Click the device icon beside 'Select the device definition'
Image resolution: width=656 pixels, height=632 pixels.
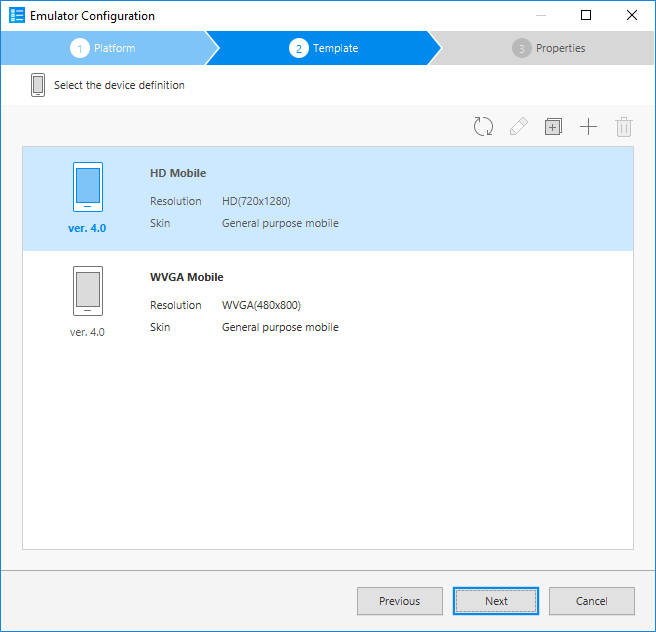pos(38,85)
